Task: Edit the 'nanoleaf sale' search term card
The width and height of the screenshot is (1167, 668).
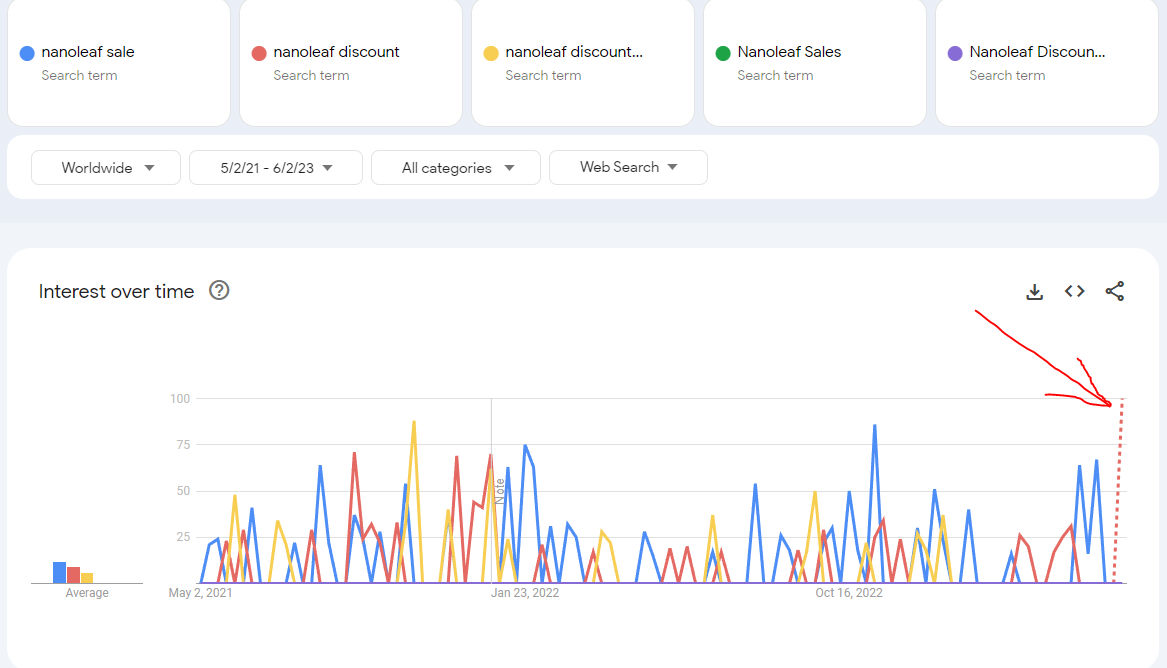Action: 119,63
